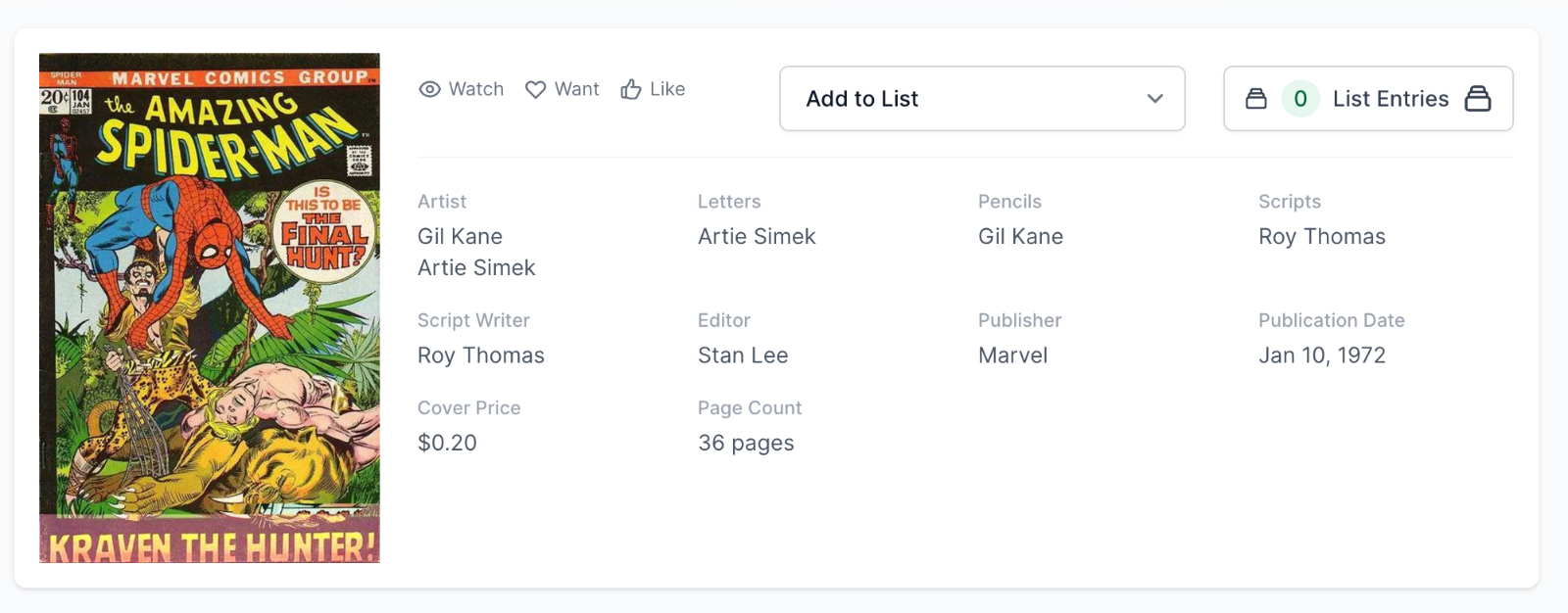Select Gil Kane under the Pencils heading
The width and height of the screenshot is (1568, 613).
tap(1020, 236)
